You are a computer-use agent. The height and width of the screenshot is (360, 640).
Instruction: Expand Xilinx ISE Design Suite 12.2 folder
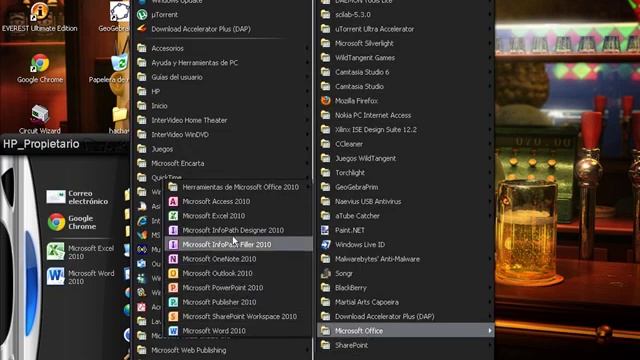click(405, 129)
